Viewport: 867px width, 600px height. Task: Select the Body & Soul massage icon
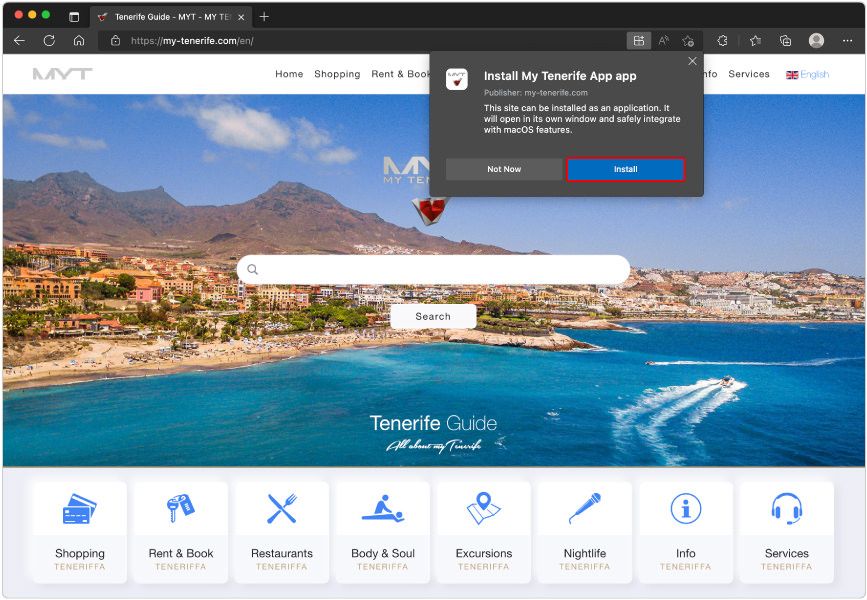coord(382,508)
